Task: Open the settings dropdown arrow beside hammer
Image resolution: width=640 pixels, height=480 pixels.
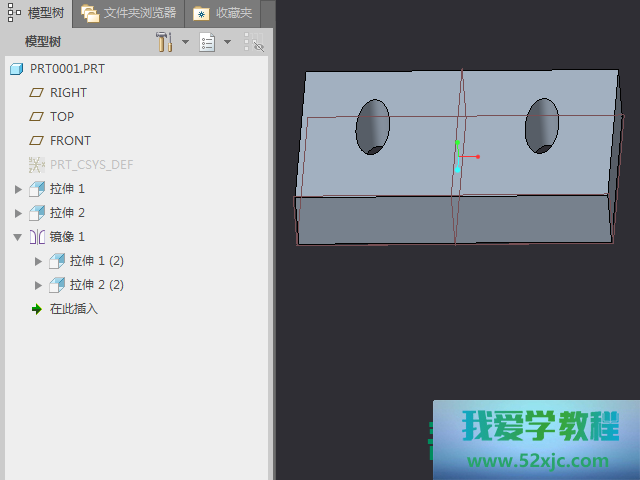Action: [x=185, y=42]
